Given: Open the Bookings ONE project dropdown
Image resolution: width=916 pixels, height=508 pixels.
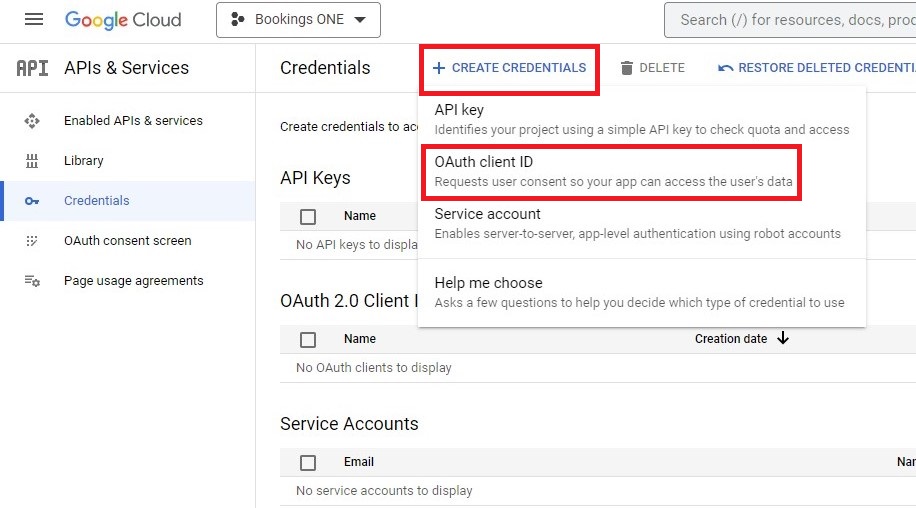Looking at the screenshot, I should (x=298, y=20).
